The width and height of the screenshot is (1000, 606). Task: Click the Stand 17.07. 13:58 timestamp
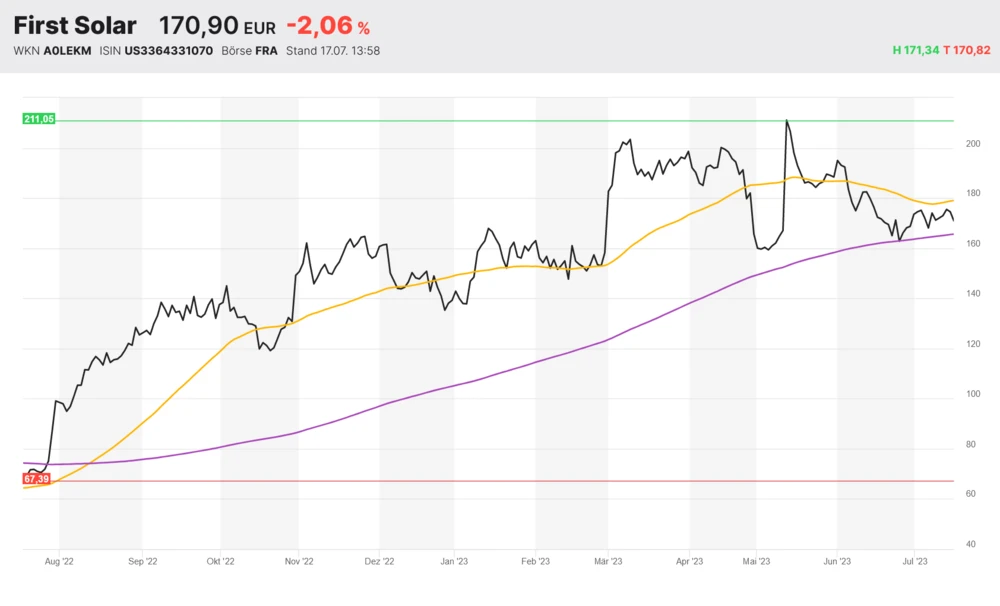(x=332, y=50)
